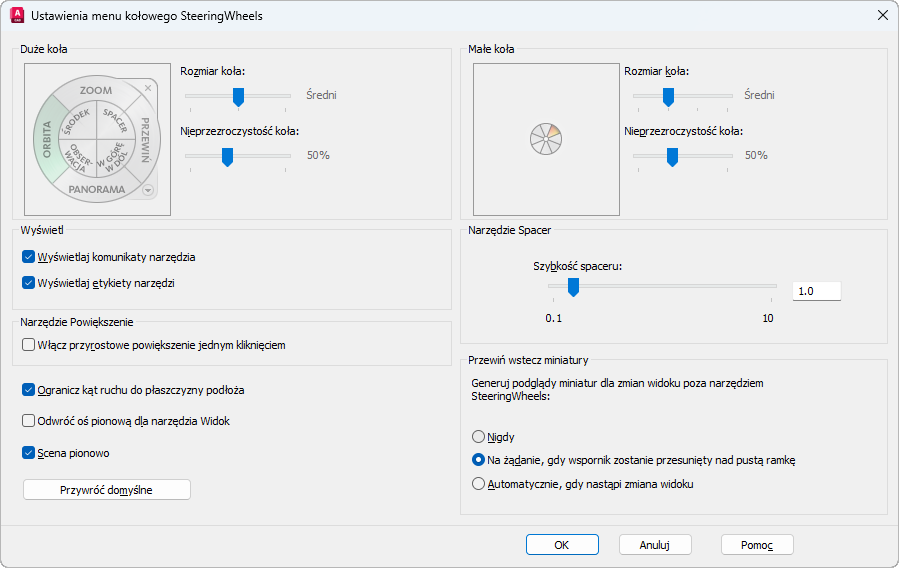The height and width of the screenshot is (568, 899).
Task: Click the AutoCAD app icon in title bar
Action: (16, 15)
